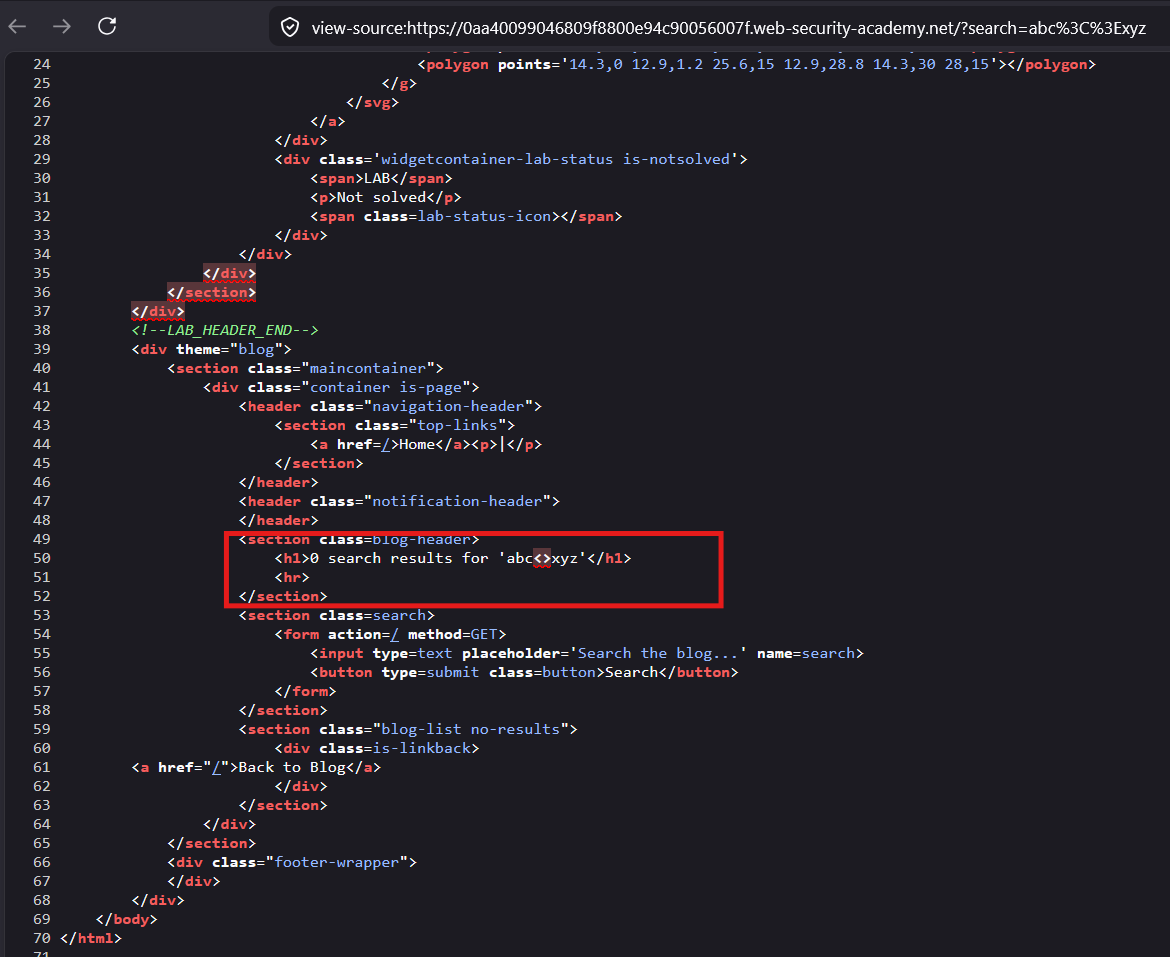Screen dimensions: 1170x957
Task: Click the browser Back arrow
Action: (x=17, y=27)
